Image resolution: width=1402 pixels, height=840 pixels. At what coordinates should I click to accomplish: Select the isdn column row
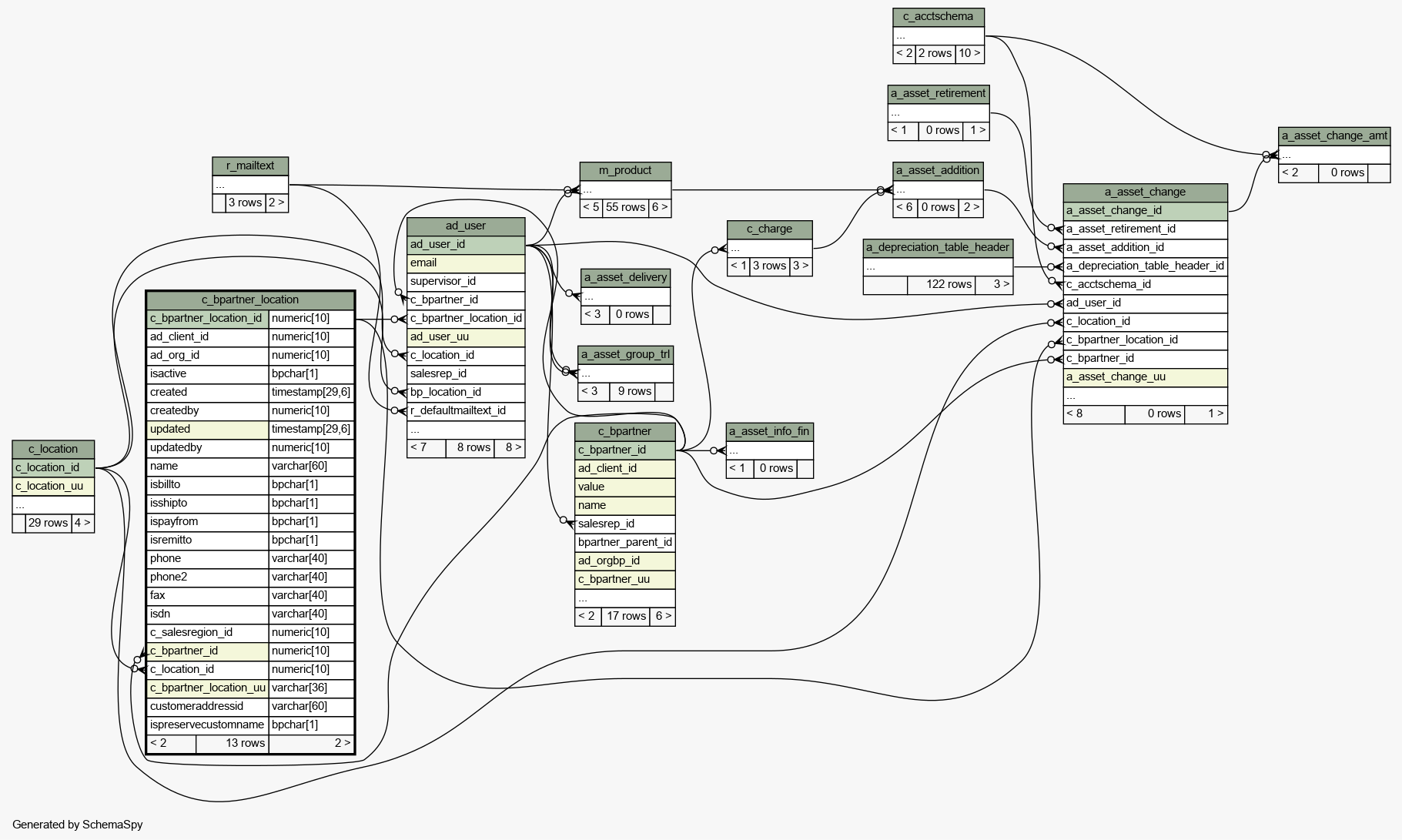pyautogui.click(x=250, y=614)
